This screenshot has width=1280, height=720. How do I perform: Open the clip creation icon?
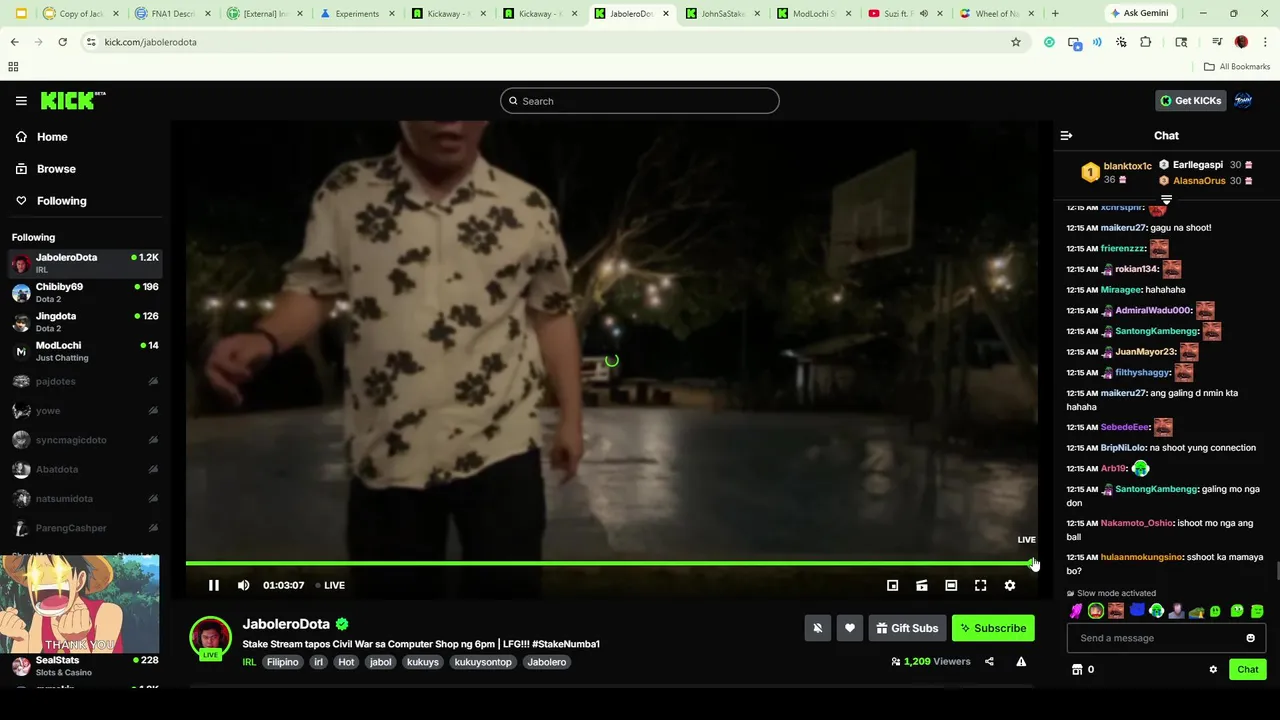click(922, 586)
